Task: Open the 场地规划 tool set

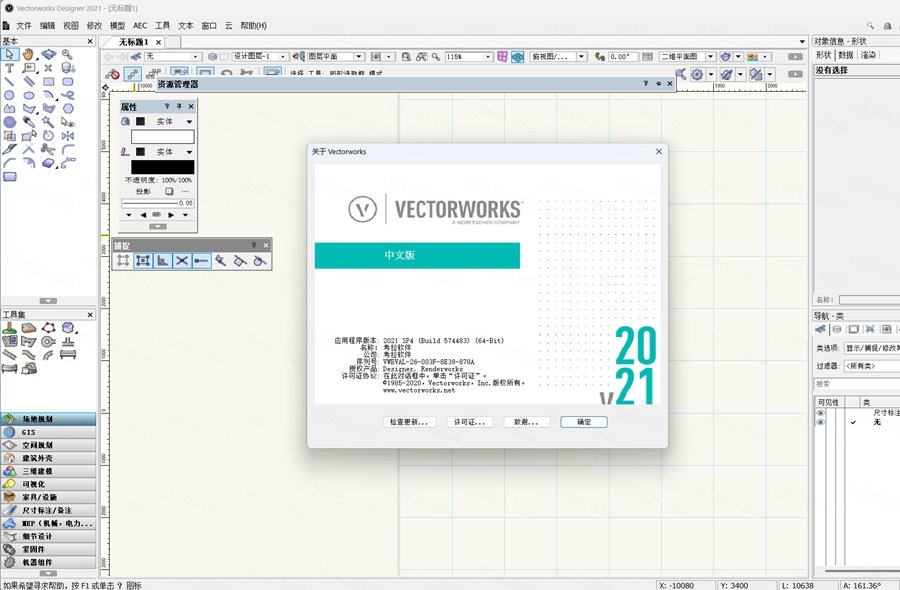Action: tap(48, 419)
